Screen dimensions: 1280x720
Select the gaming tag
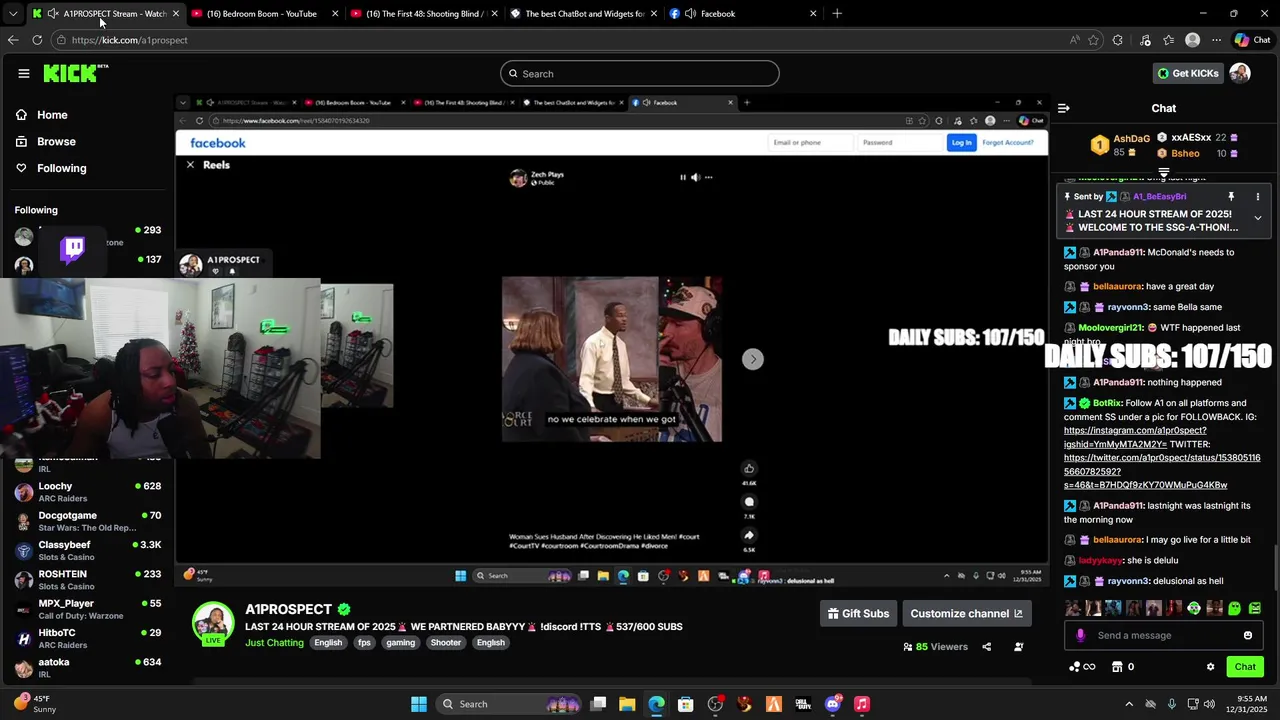pos(400,643)
